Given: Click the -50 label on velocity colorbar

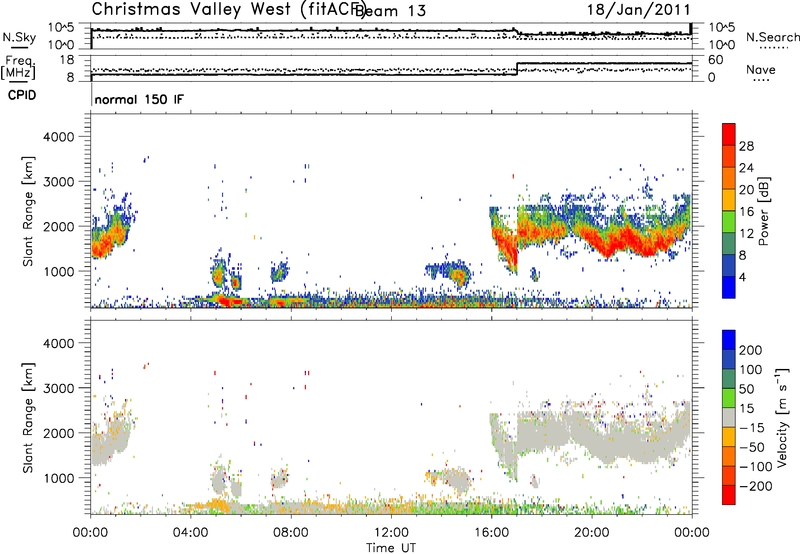Looking at the screenshot, I should click(x=752, y=447).
